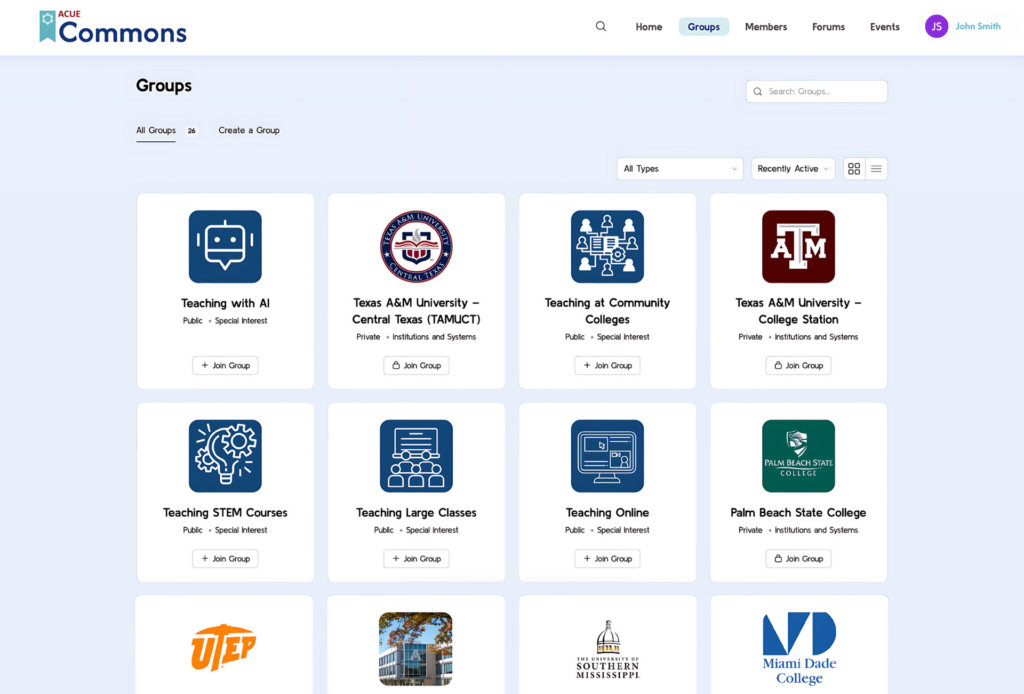Join the Teaching with AI group
The height and width of the screenshot is (694, 1024).
coord(225,366)
